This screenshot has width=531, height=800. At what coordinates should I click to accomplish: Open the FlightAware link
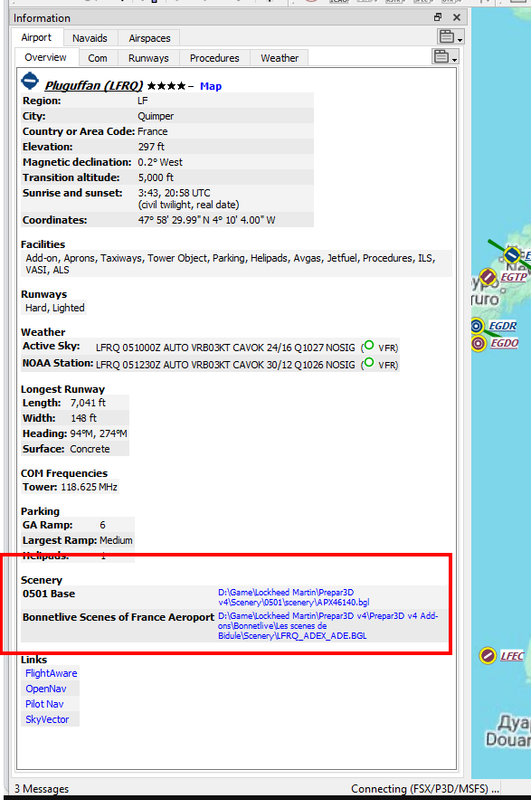click(51, 673)
